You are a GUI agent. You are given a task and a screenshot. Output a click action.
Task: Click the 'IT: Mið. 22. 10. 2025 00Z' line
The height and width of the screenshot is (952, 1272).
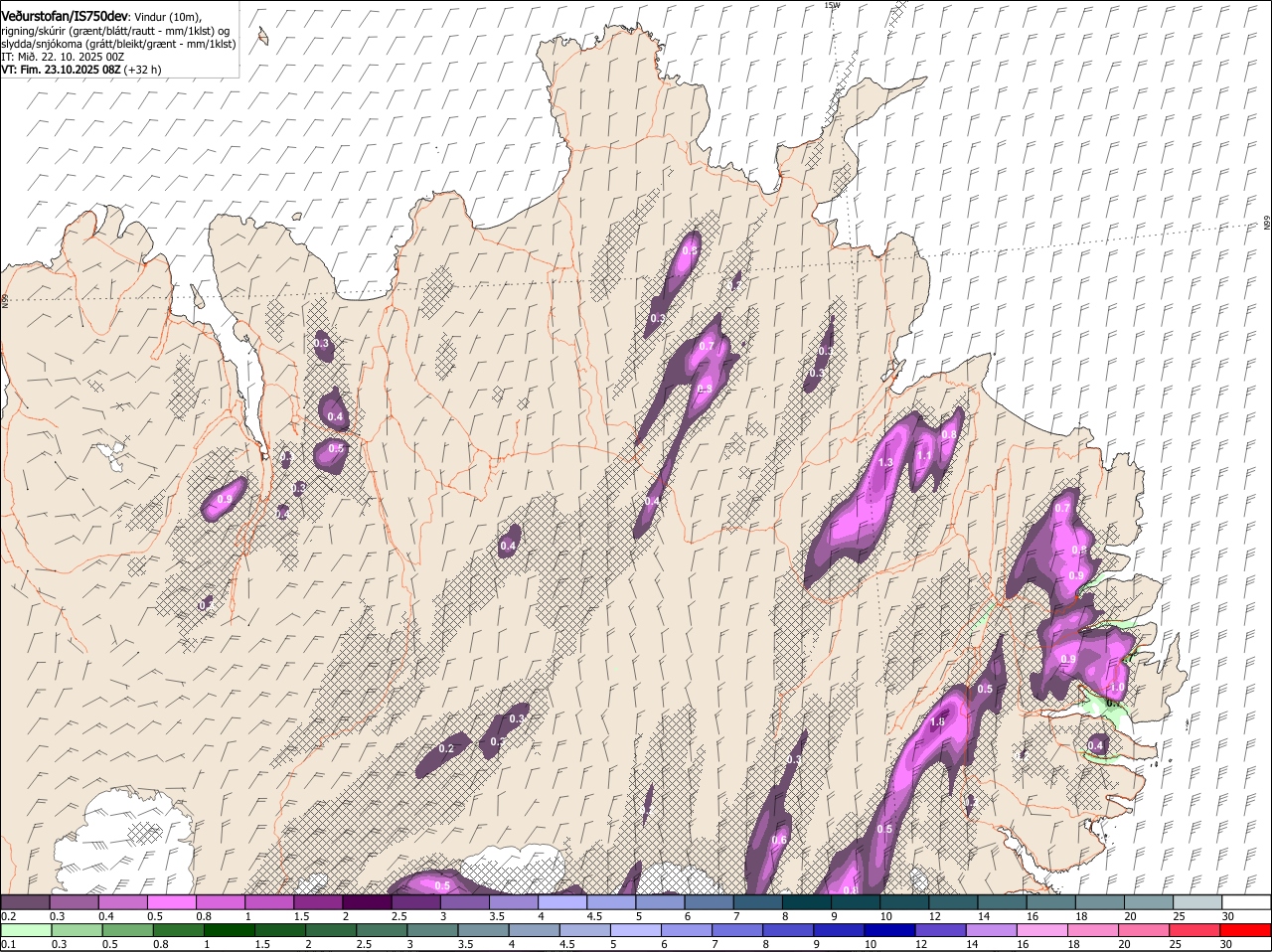click(x=63, y=57)
